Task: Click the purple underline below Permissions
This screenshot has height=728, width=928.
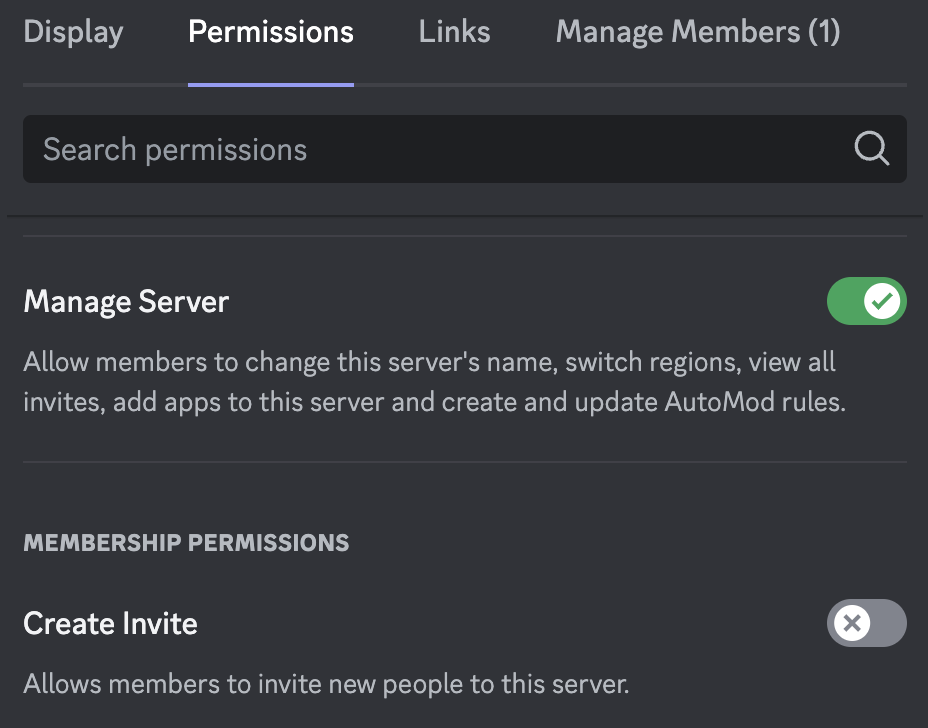Action: click(271, 85)
